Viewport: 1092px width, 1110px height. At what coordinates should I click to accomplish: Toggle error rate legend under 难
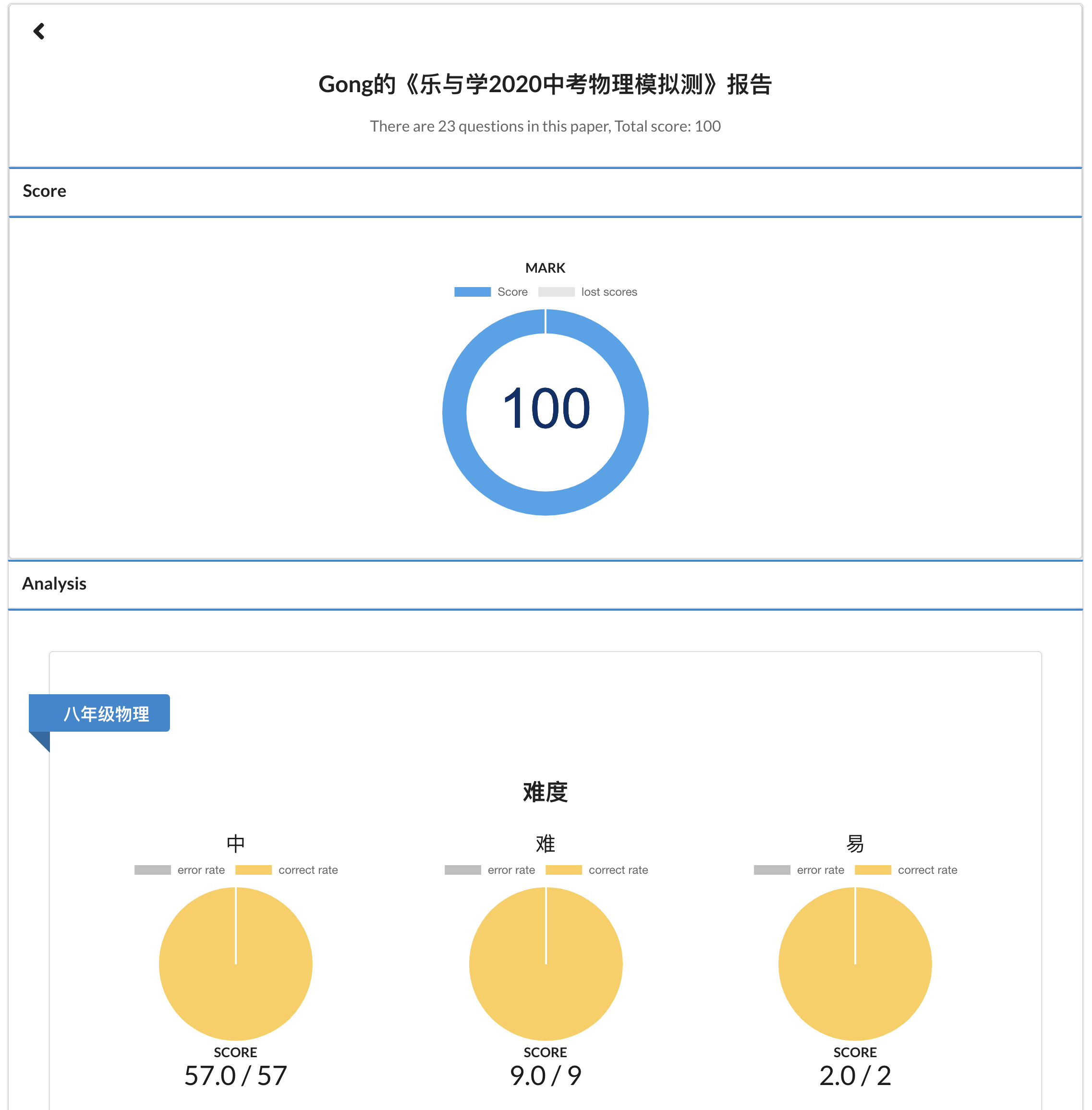click(511, 870)
